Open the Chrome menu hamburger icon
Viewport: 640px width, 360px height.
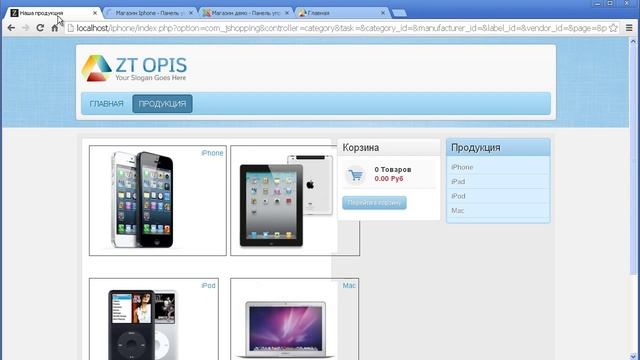click(x=629, y=28)
